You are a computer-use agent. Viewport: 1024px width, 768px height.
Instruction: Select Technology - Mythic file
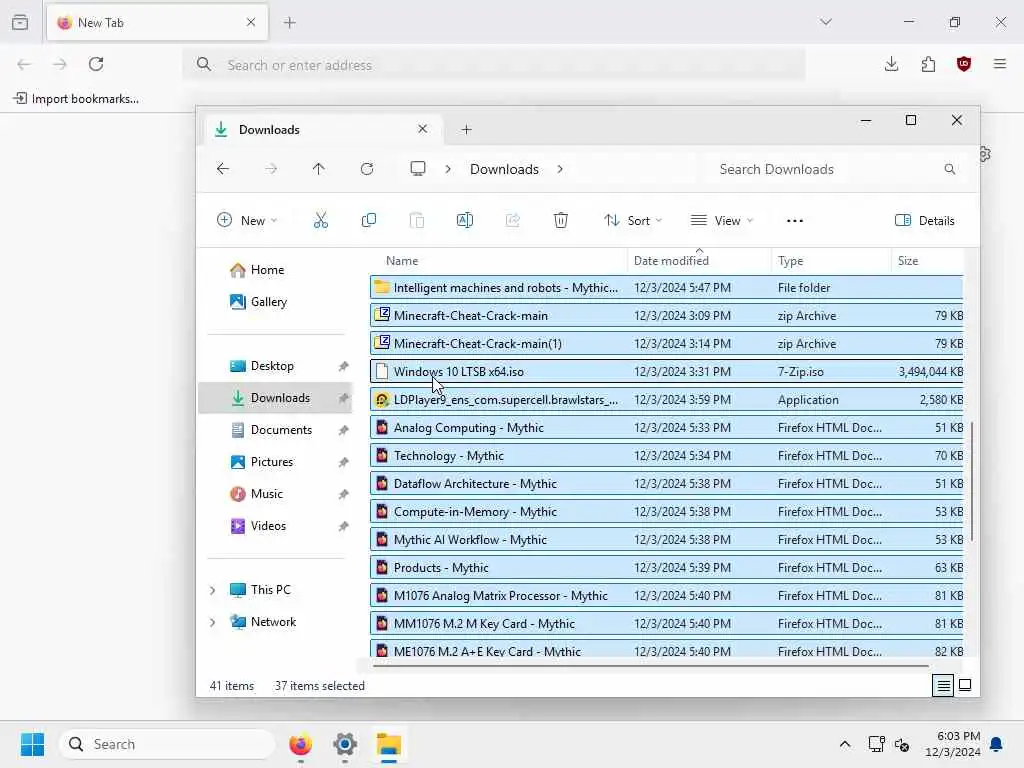pos(666,456)
